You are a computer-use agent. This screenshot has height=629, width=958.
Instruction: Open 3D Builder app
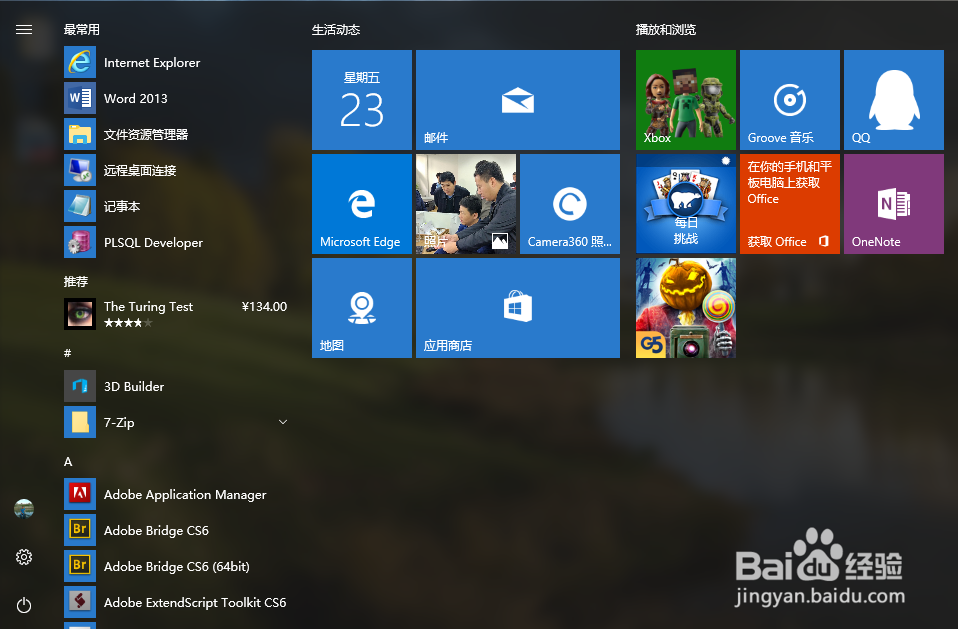[177, 386]
